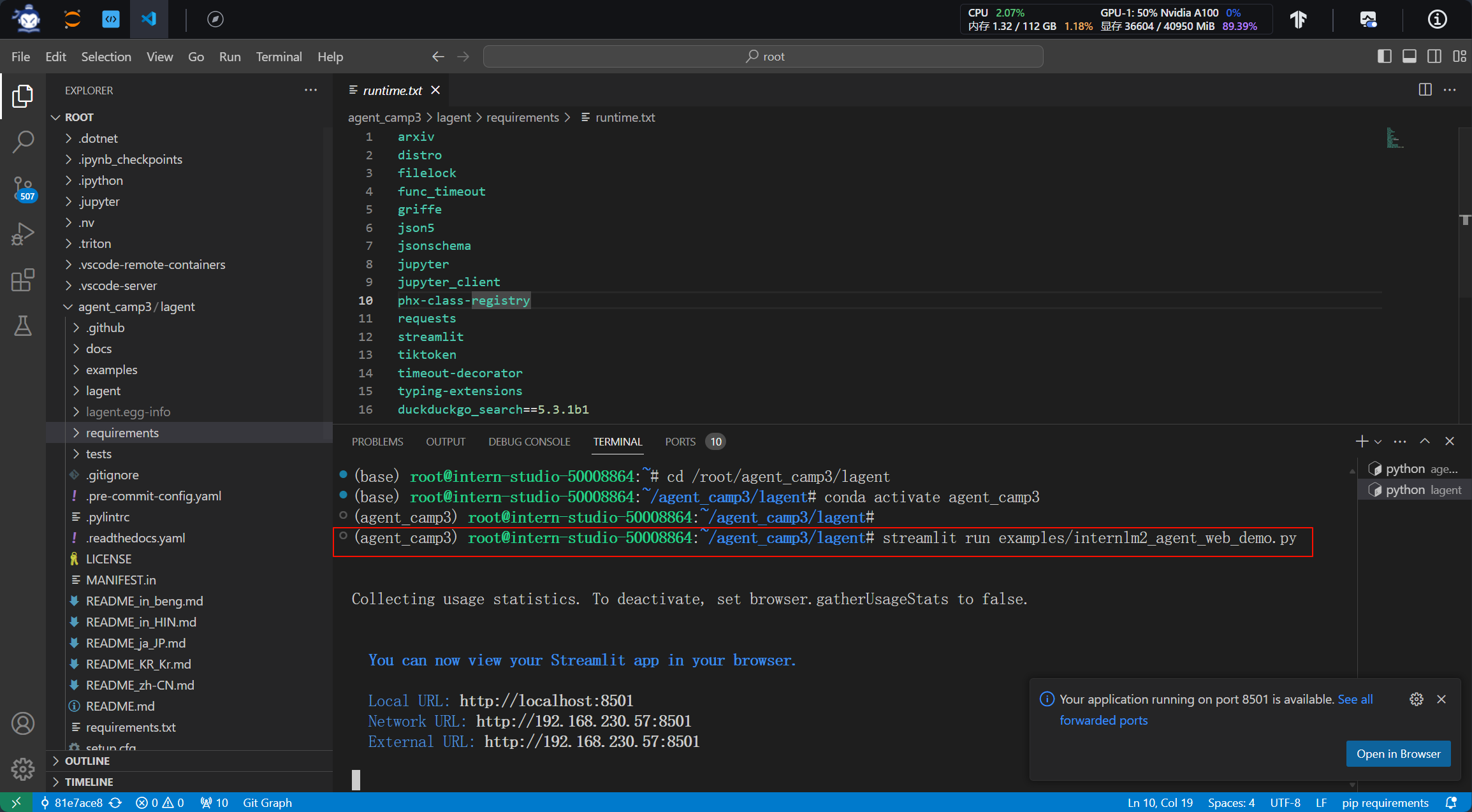The width and height of the screenshot is (1472, 812).
Task: Toggle the secondary side bar layout button
Action: [x=1434, y=57]
